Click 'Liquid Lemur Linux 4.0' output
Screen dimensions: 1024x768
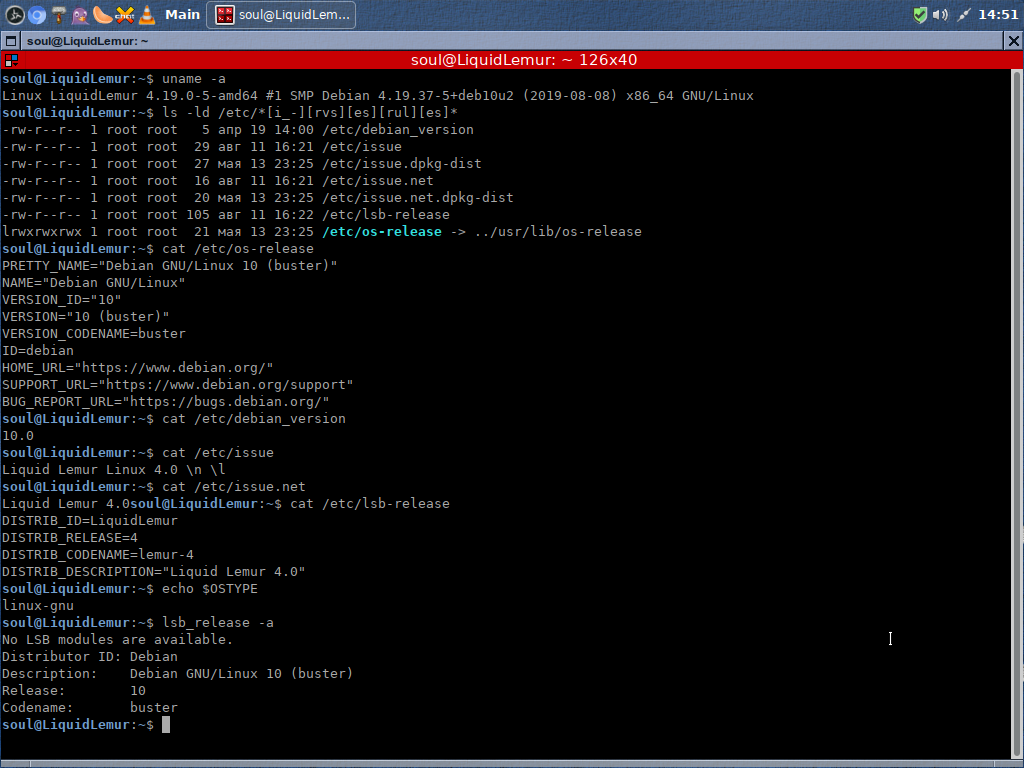coord(89,470)
